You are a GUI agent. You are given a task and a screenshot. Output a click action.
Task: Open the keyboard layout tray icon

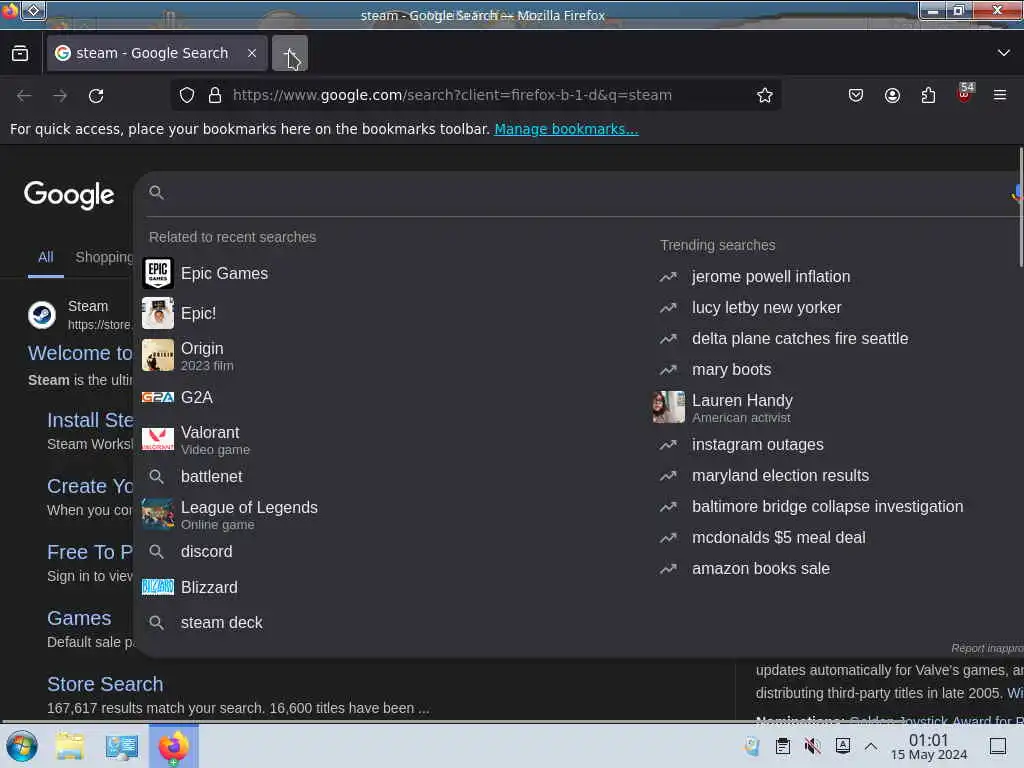pos(842,746)
